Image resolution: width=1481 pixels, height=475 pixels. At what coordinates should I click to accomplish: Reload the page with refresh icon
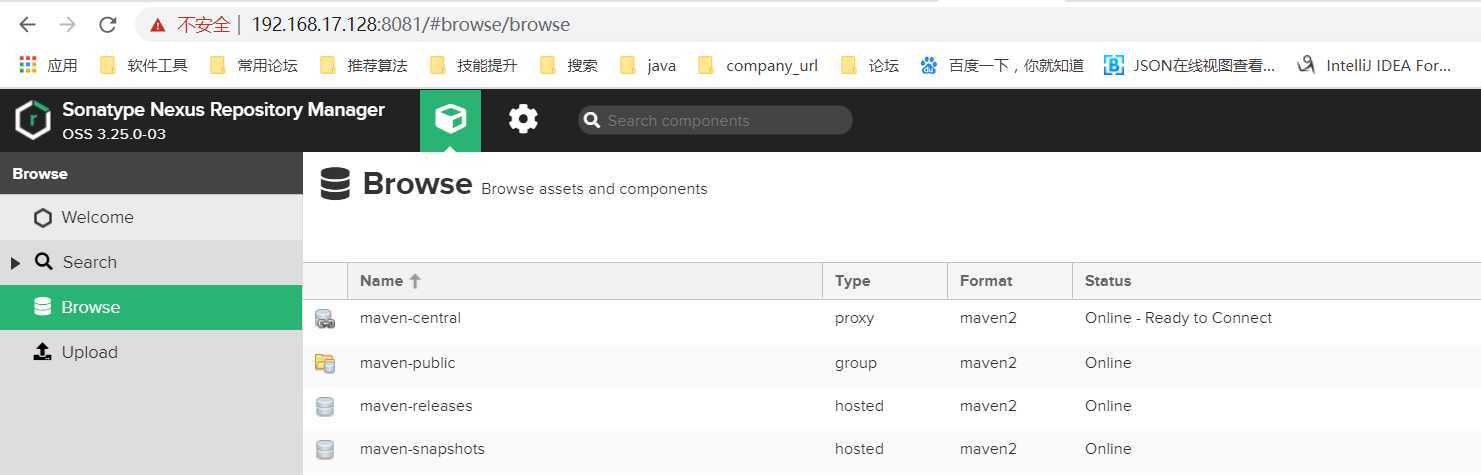click(x=108, y=25)
